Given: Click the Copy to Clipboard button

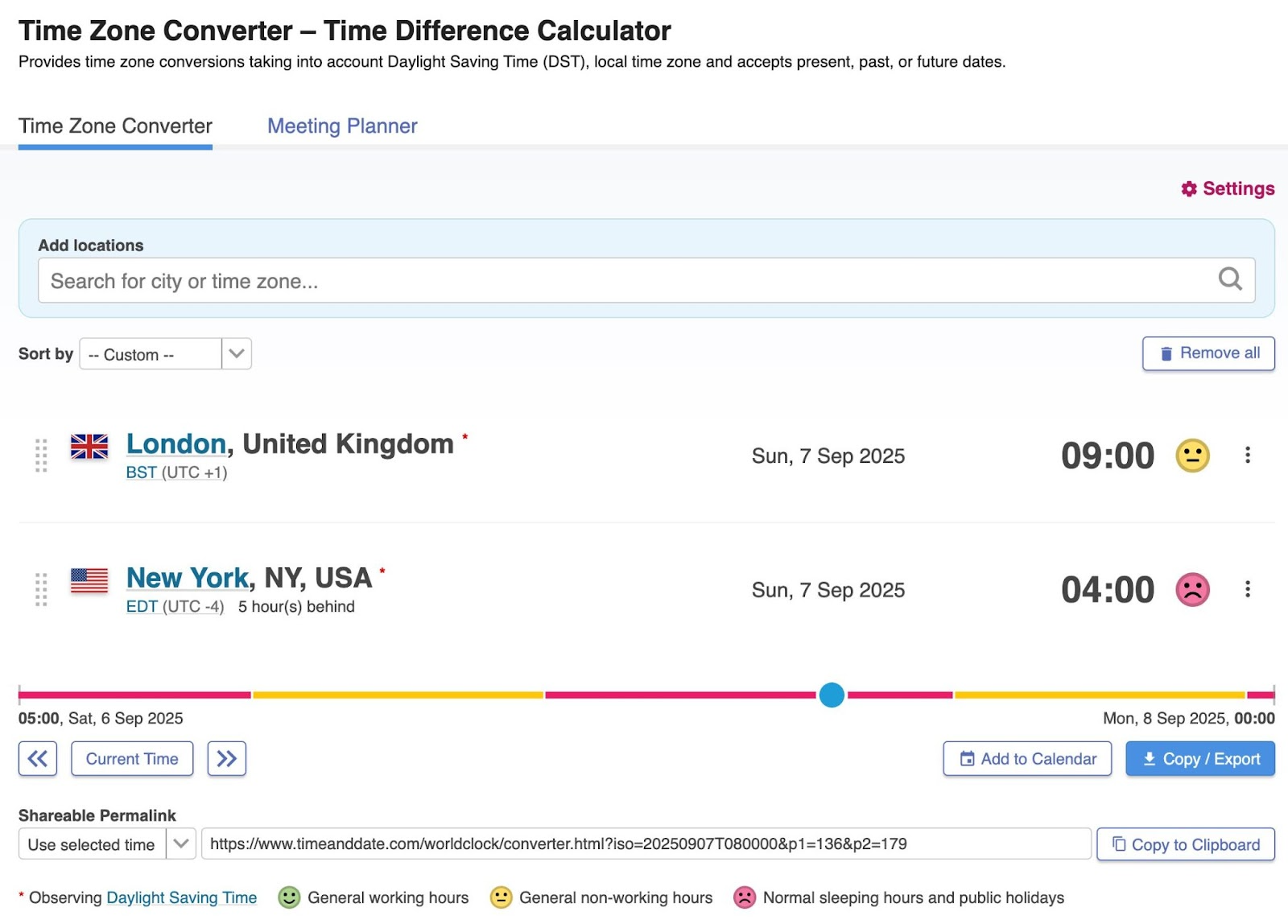Looking at the screenshot, I should click(x=1185, y=844).
